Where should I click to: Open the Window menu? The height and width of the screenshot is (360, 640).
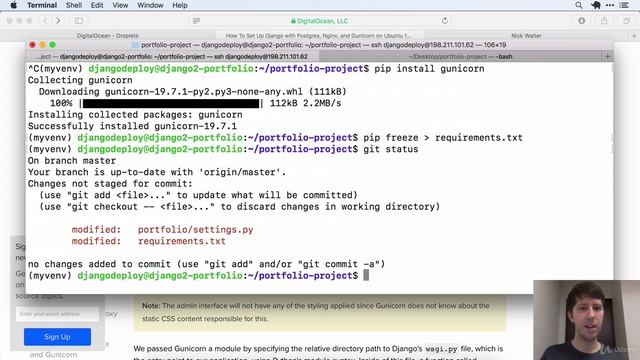tap(150, 5)
